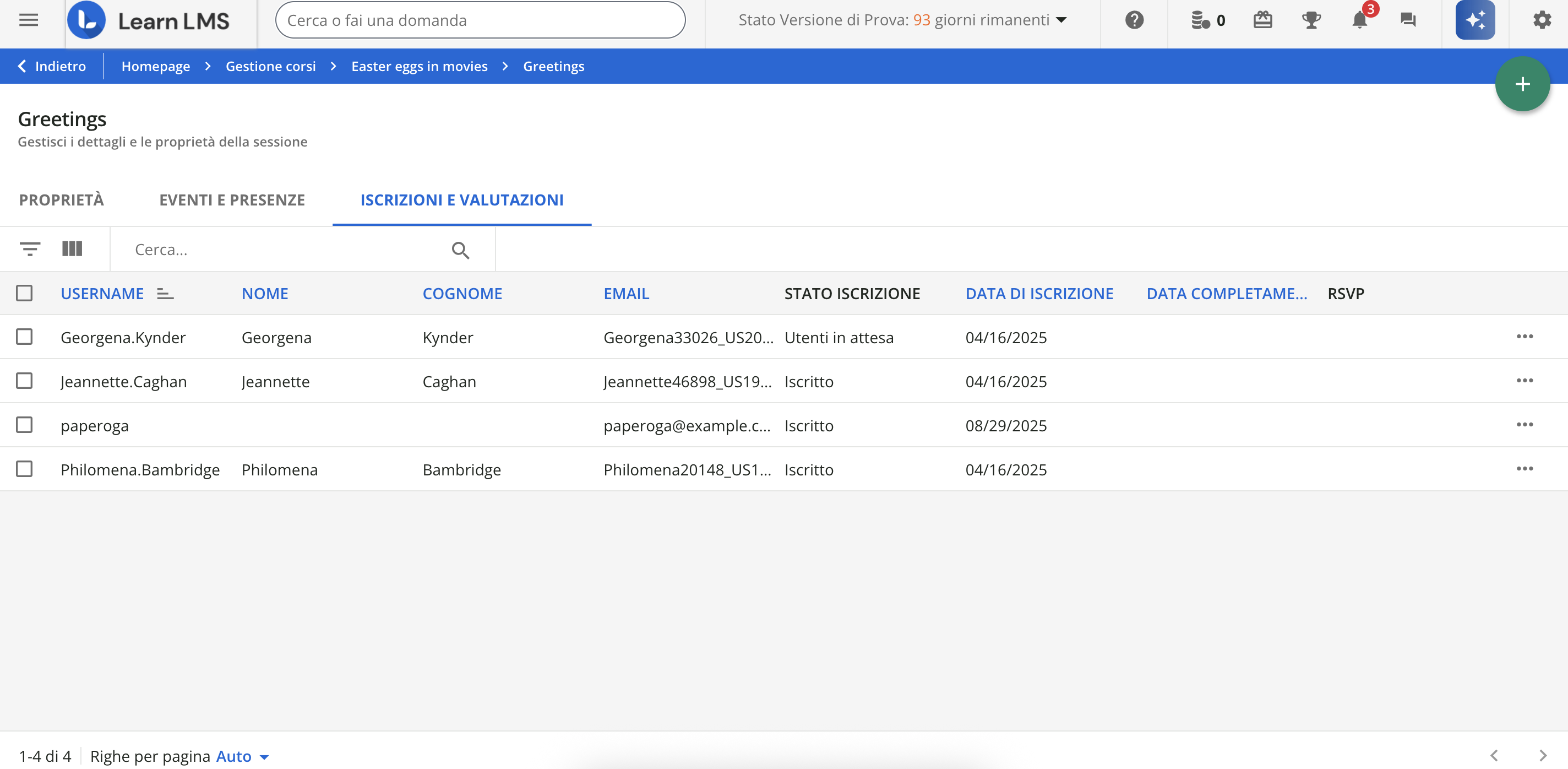Screen dimensions: 1568x769
Task: Expand the trial version status dropdown
Action: [1061, 20]
